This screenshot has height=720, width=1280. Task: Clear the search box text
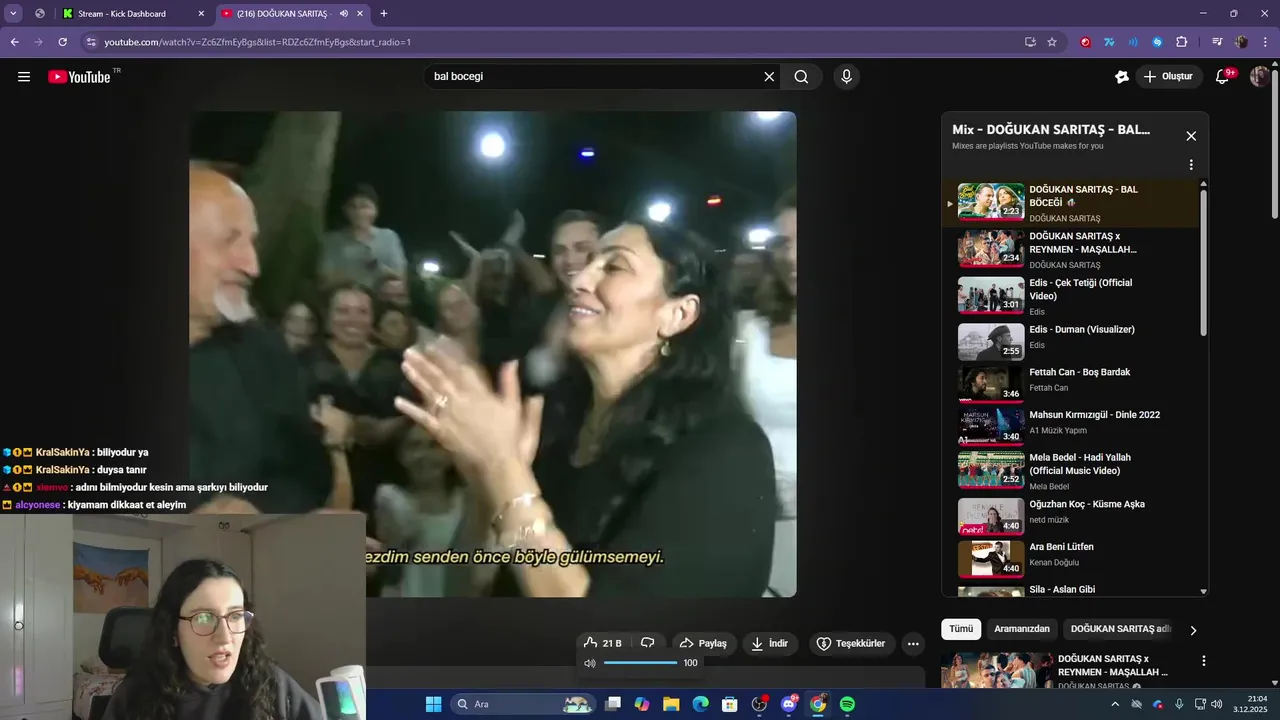[769, 77]
